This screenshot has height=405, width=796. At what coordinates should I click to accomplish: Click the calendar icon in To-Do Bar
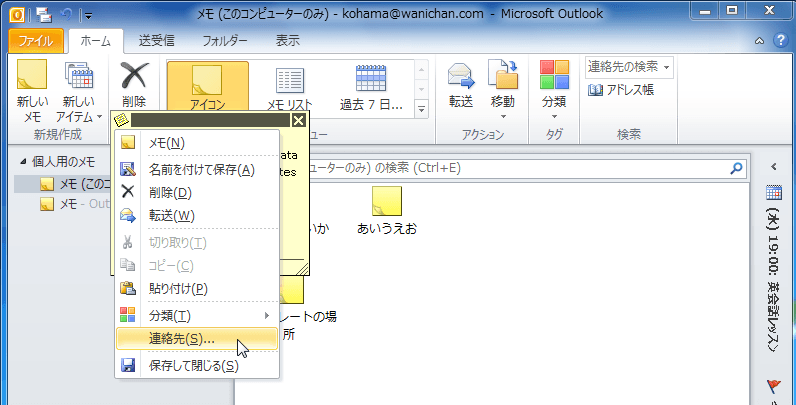pyautogui.click(x=774, y=193)
